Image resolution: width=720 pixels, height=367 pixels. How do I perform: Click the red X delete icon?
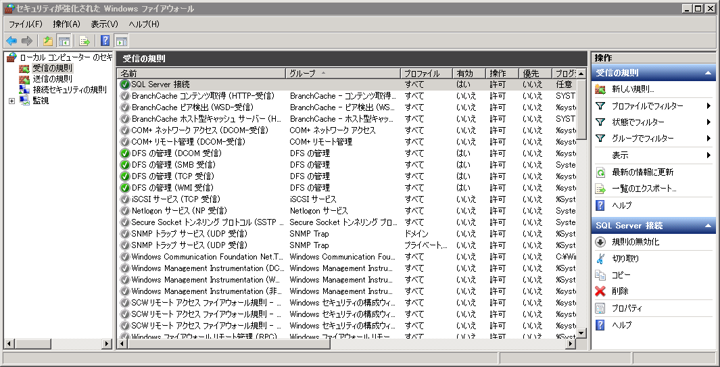click(600, 291)
